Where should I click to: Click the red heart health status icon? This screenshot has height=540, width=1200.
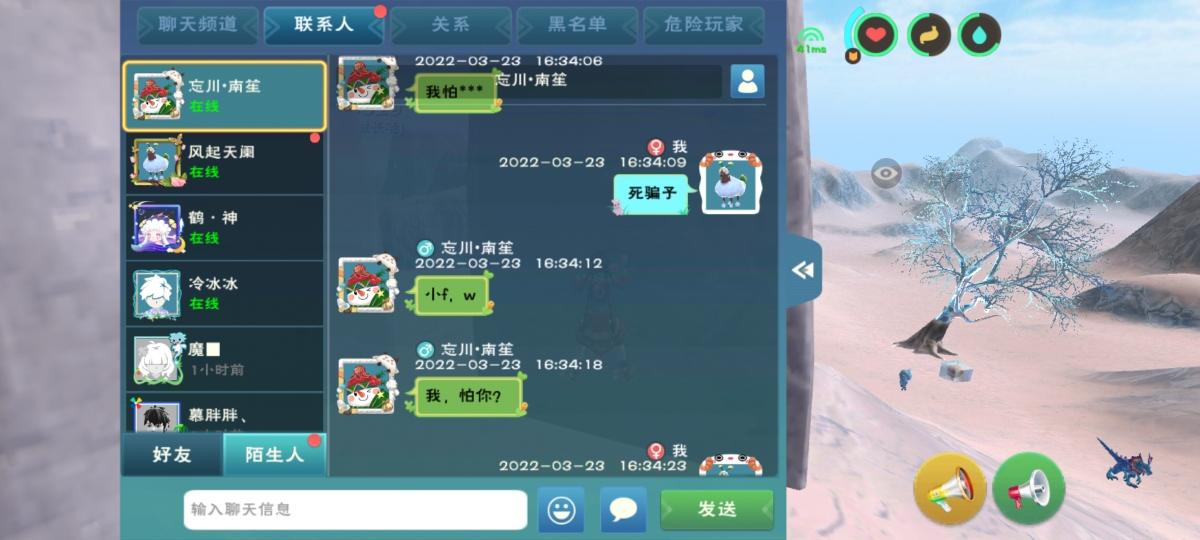(876, 35)
